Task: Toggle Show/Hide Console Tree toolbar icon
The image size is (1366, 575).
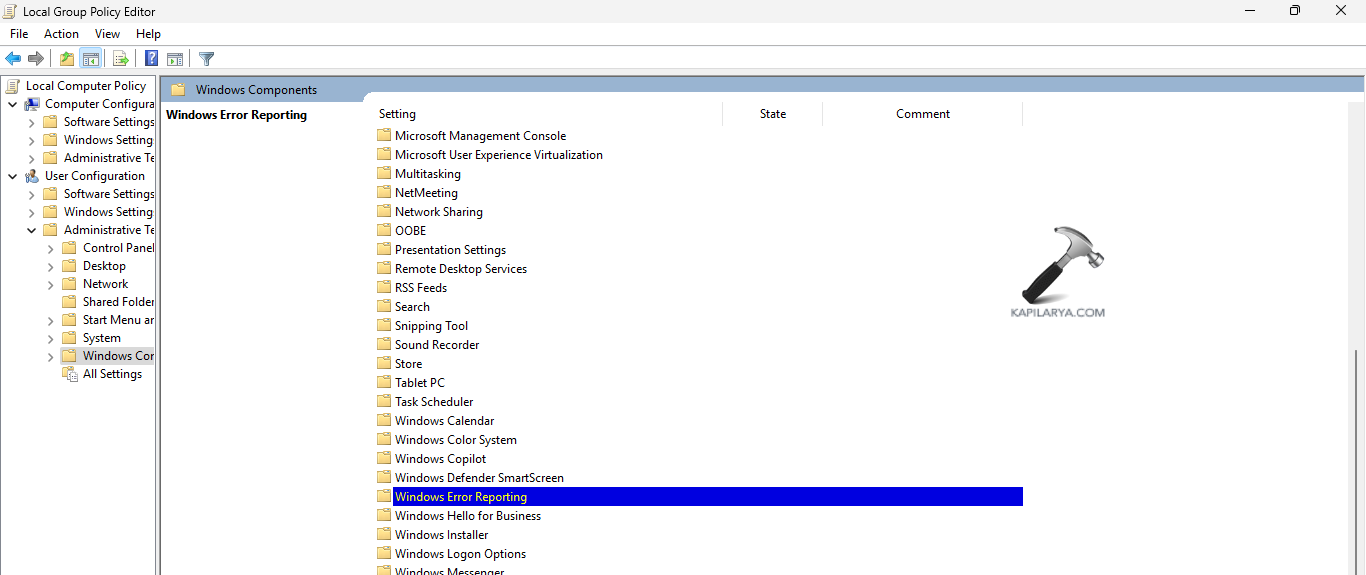Action: coord(91,59)
